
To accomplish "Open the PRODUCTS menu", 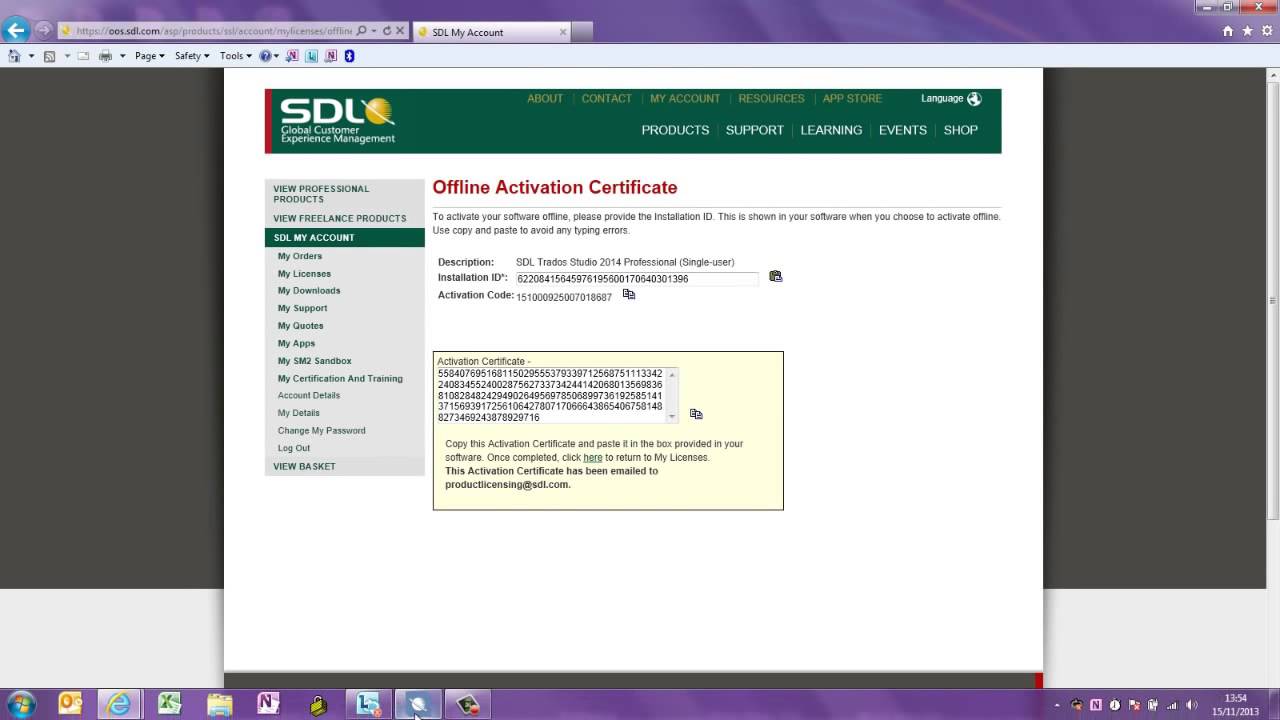I will [675, 130].
